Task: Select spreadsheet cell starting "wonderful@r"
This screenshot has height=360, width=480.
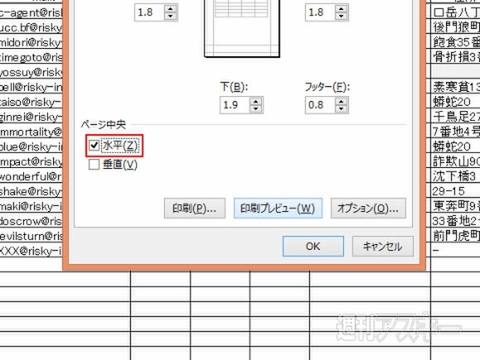Action: [31, 177]
